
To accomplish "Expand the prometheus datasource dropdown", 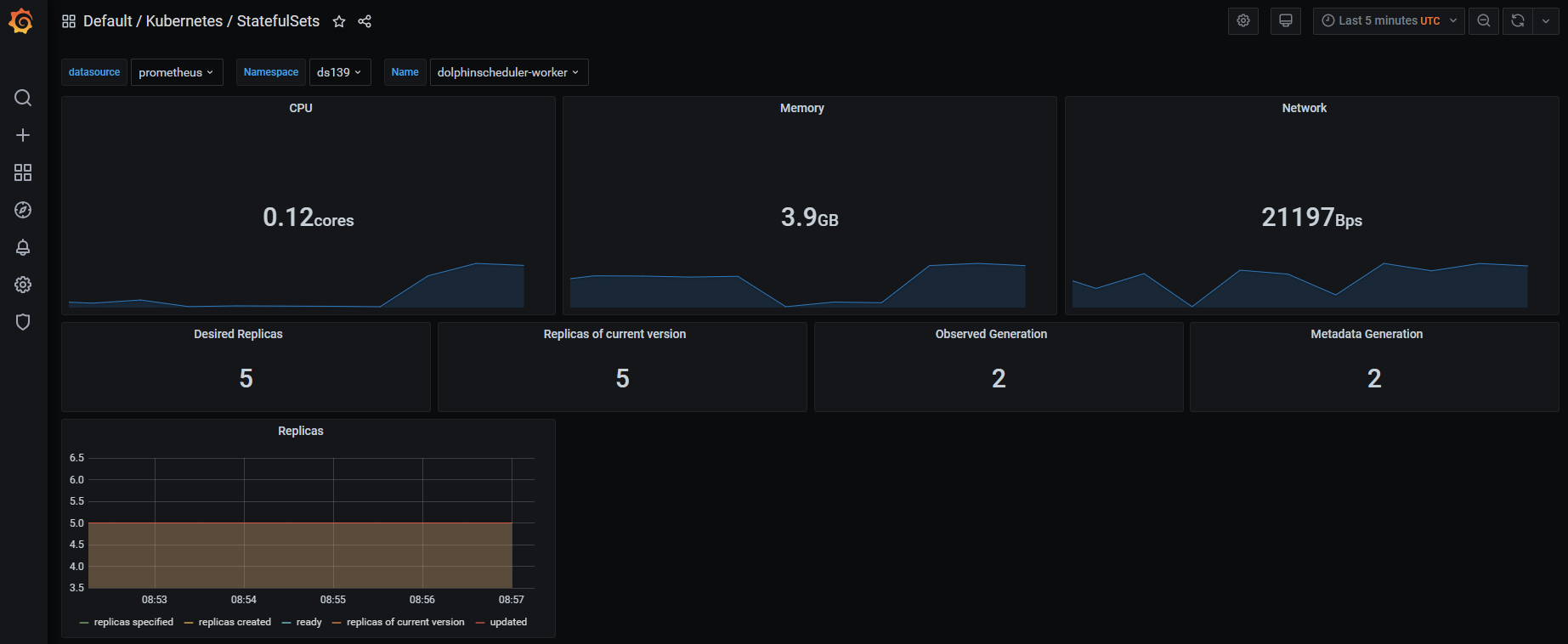I will tap(177, 72).
